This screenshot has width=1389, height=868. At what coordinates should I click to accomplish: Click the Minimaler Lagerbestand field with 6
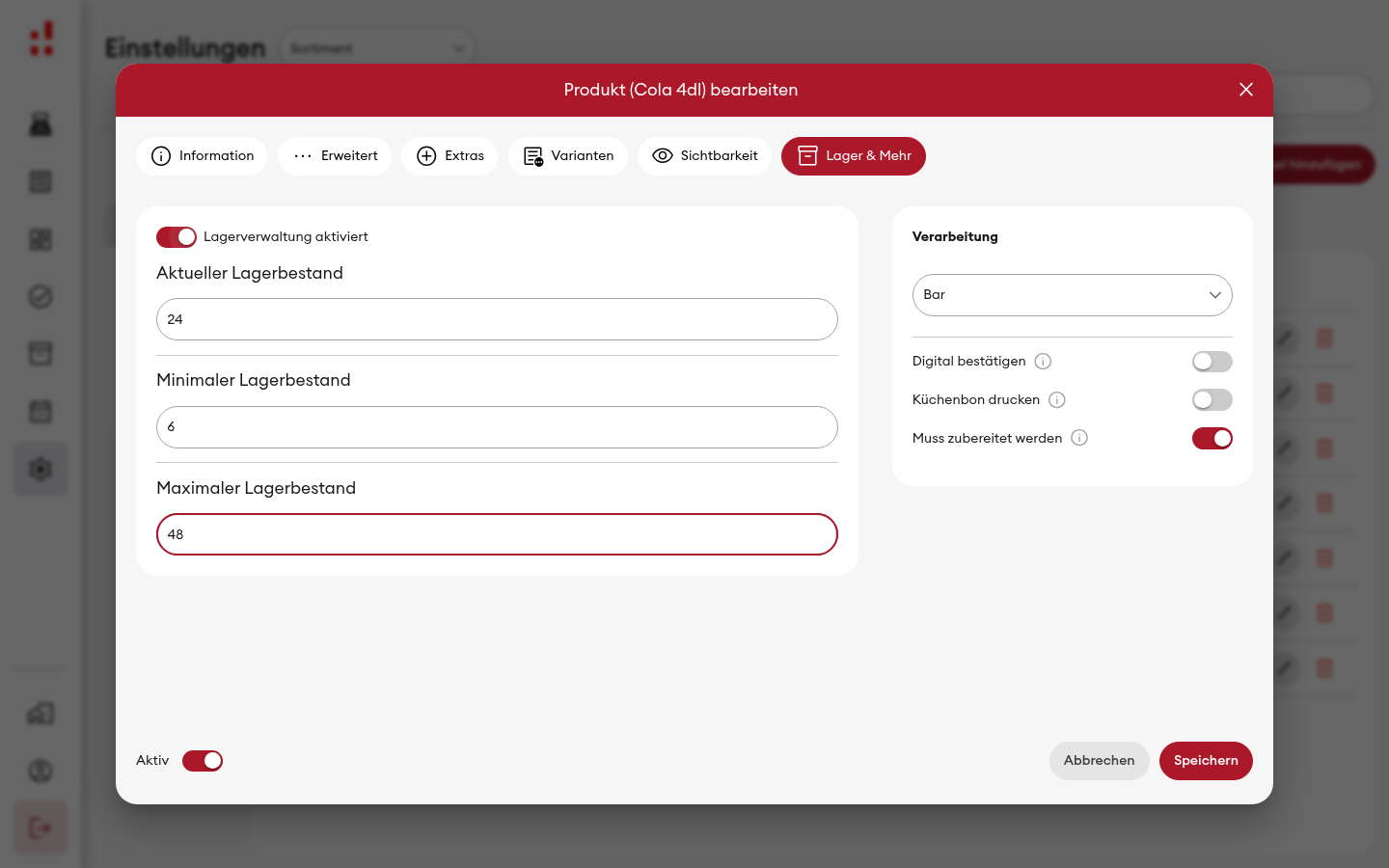tap(497, 427)
